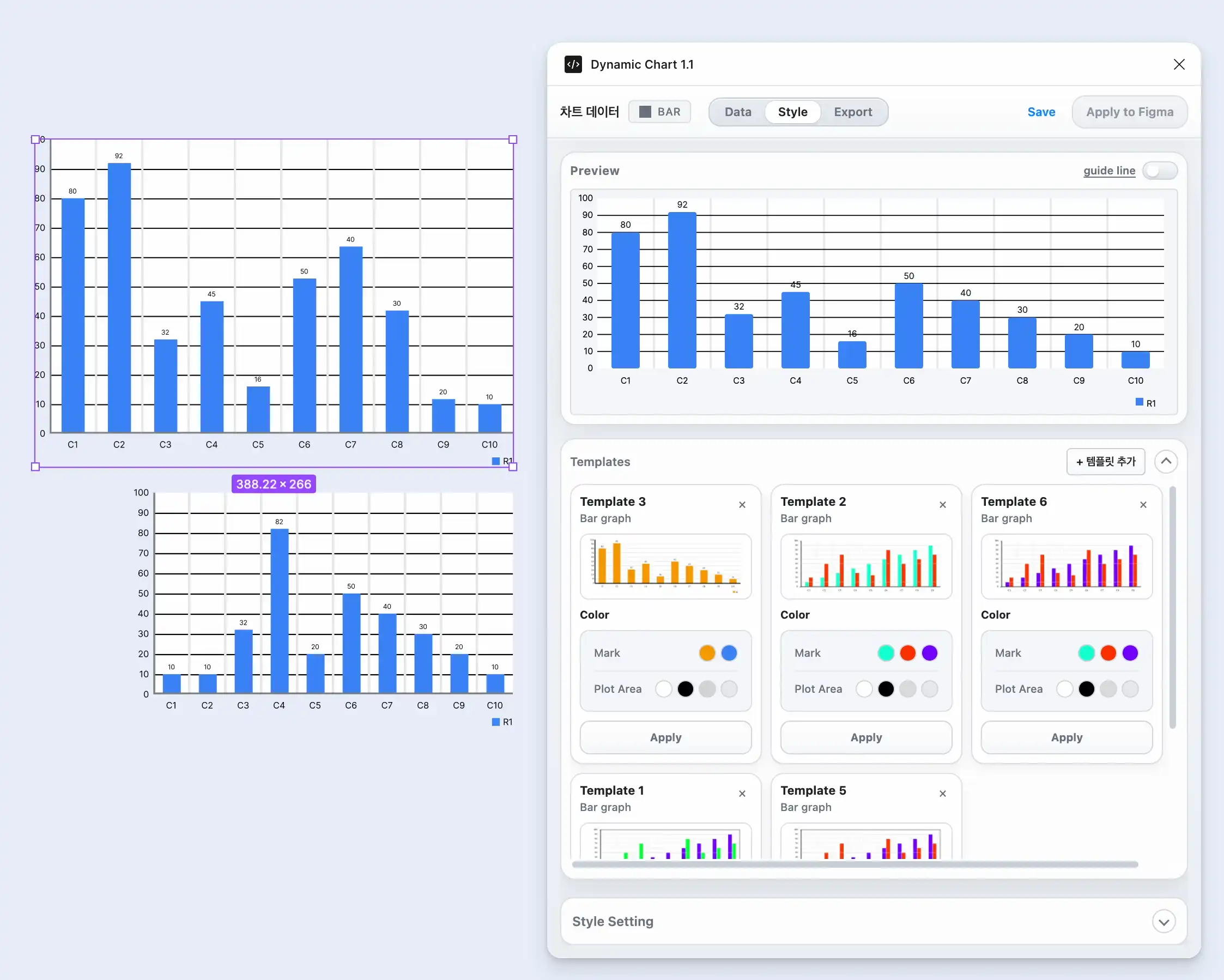This screenshot has width=1224, height=980.
Task: Click the BAR chart type chip
Action: (x=660, y=112)
